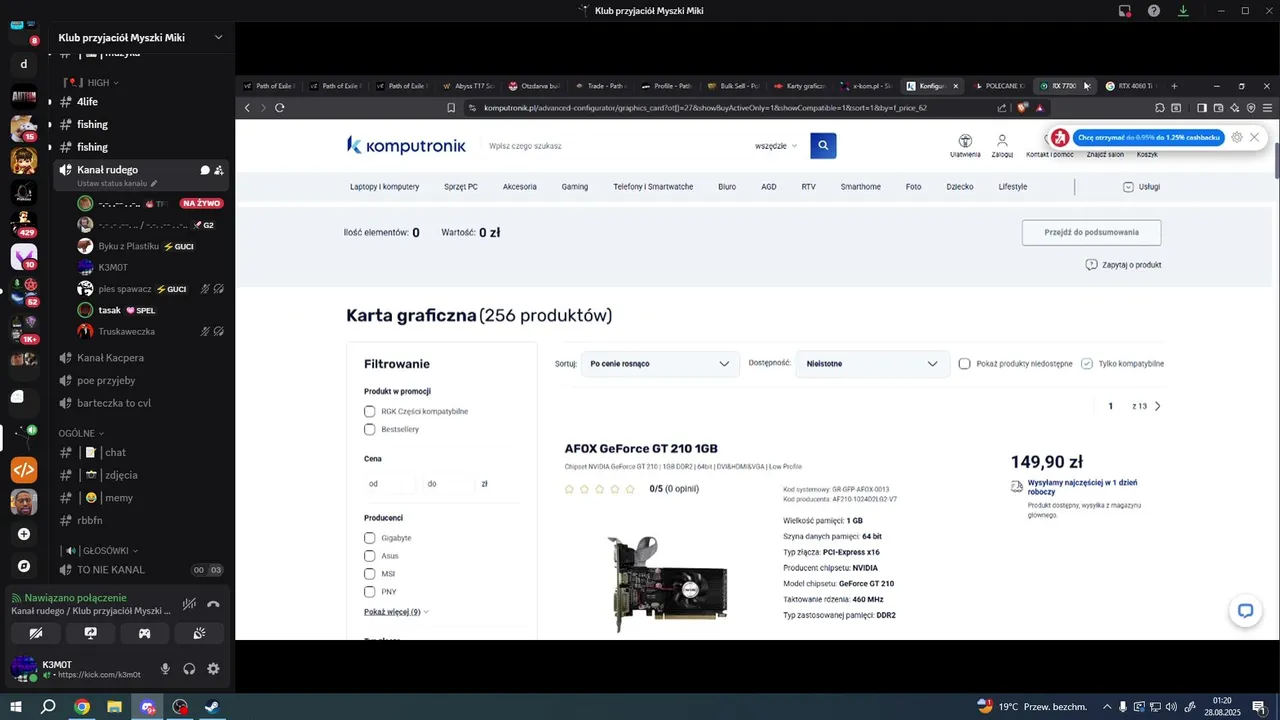Deafen with the Discord headphones icon

[189, 669]
